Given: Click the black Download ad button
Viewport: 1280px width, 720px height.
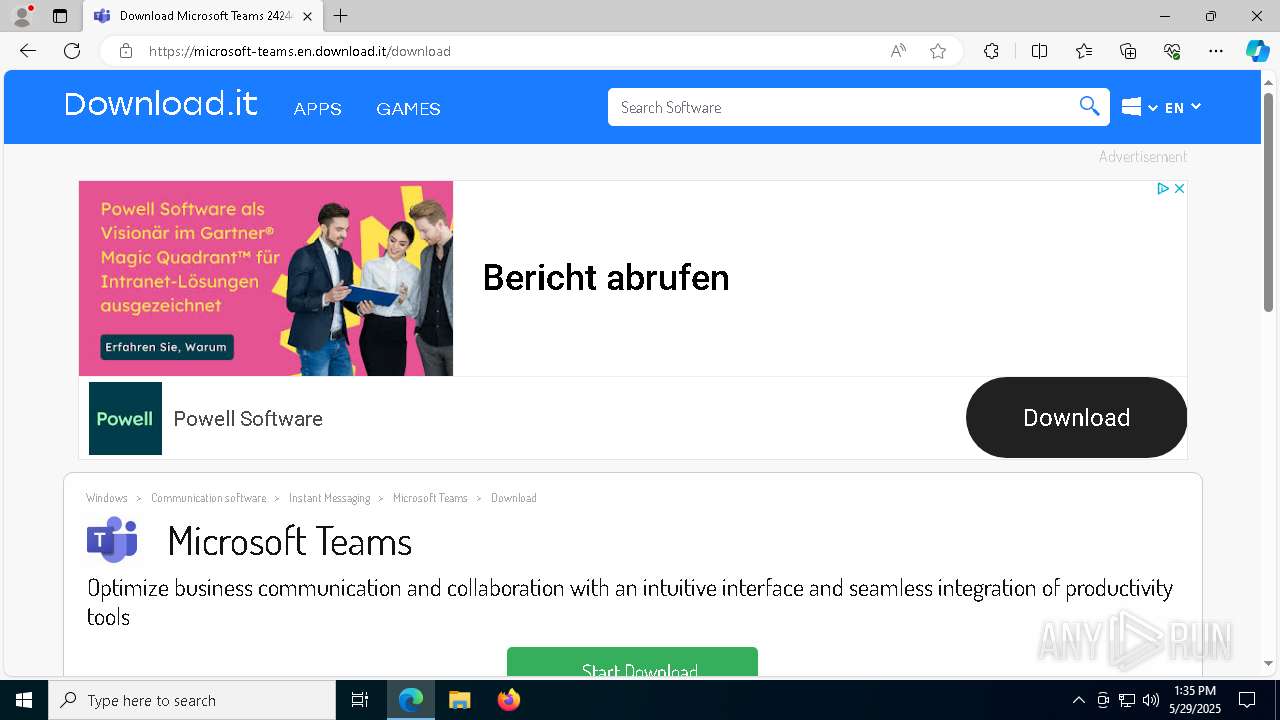Looking at the screenshot, I should pyautogui.click(x=1076, y=417).
